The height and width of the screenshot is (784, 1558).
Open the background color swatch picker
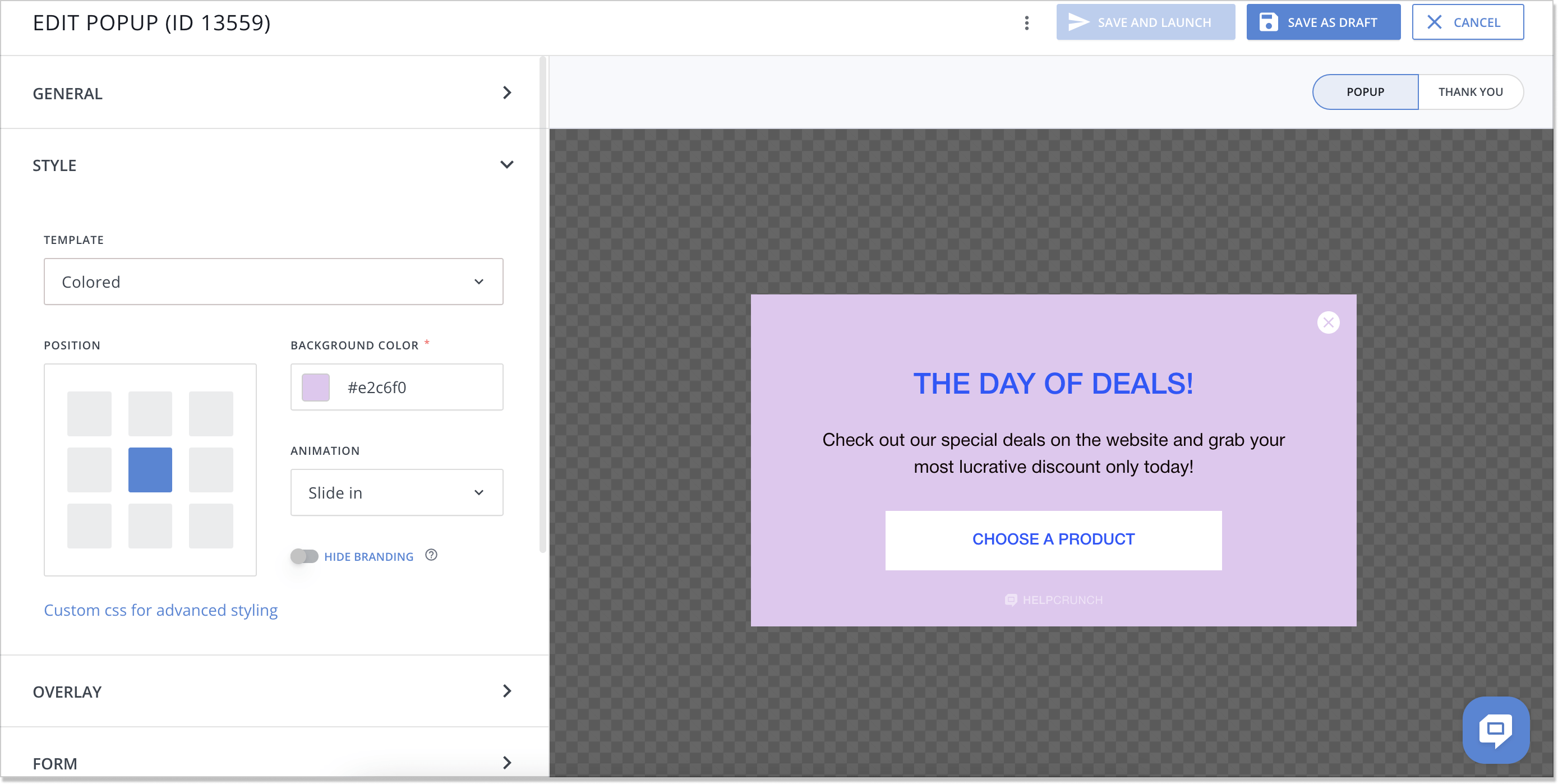pyautogui.click(x=316, y=387)
